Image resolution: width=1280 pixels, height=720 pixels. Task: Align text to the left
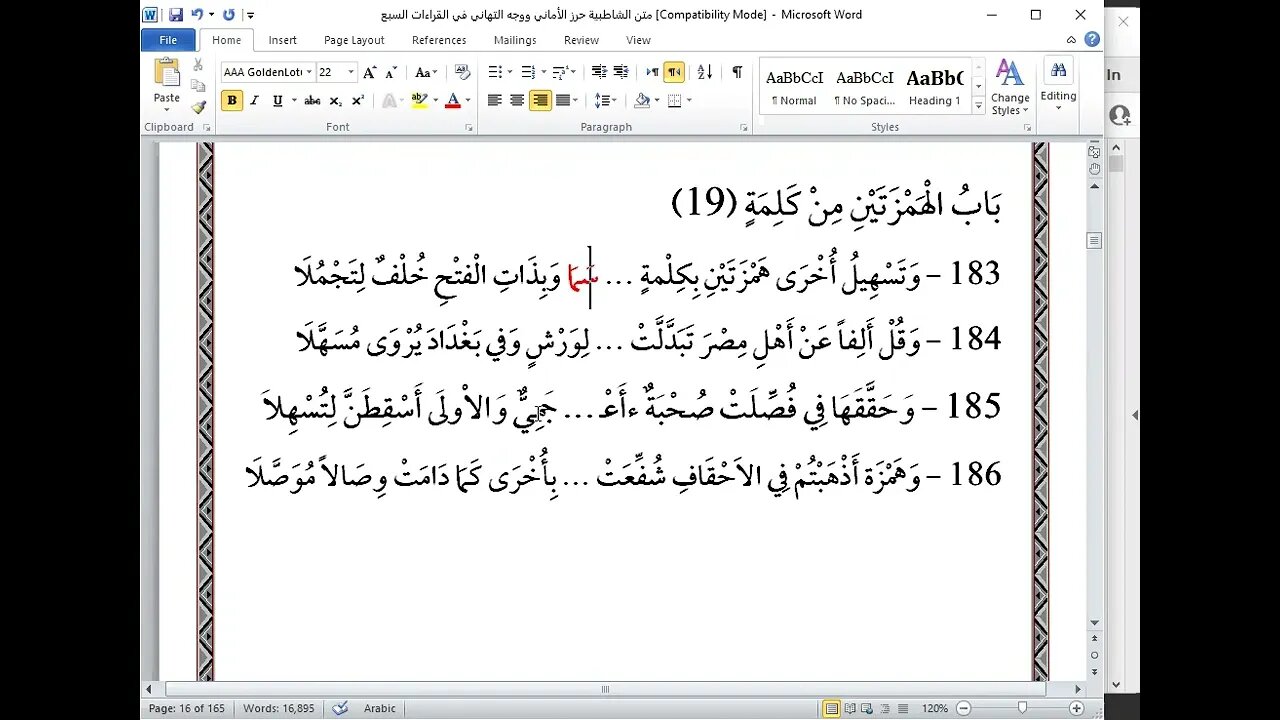494,100
